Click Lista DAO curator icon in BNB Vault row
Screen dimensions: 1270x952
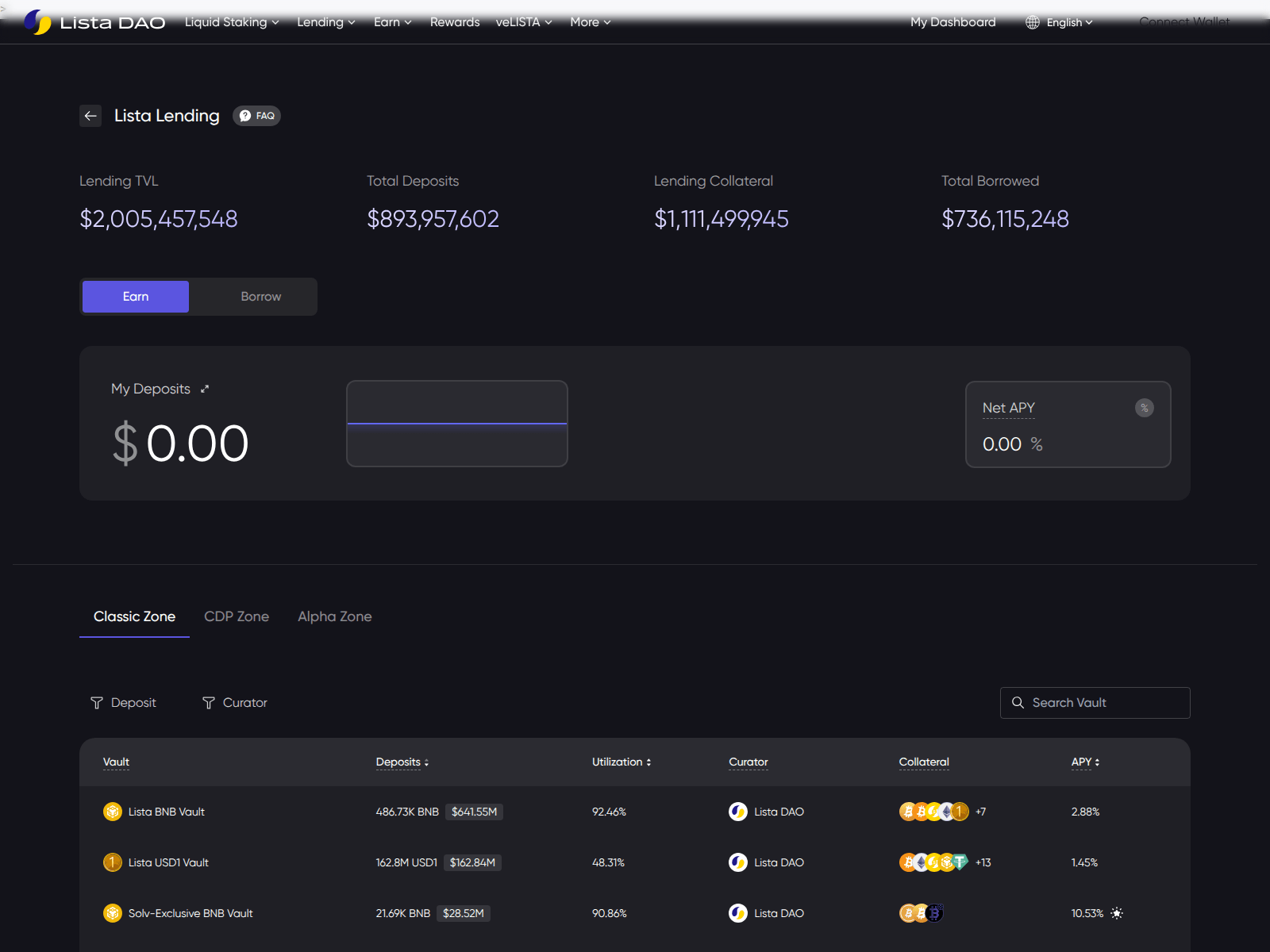click(x=738, y=812)
